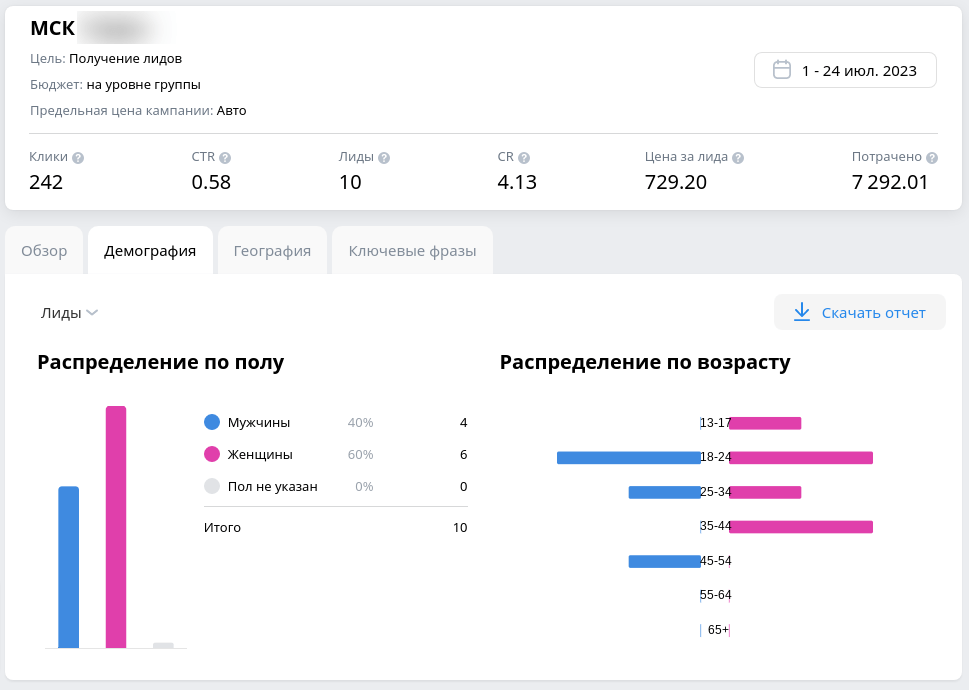
Task: Click help icon next to Потрачено
Action: [932, 158]
